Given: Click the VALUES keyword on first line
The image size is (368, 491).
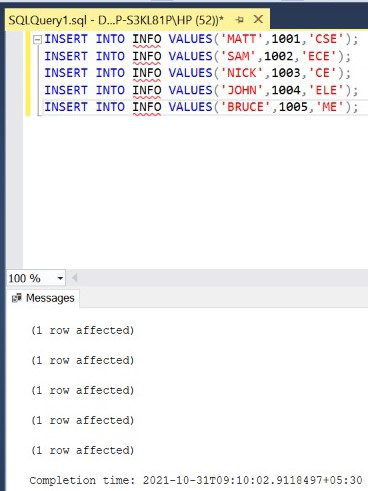Looking at the screenshot, I should pos(190,39).
